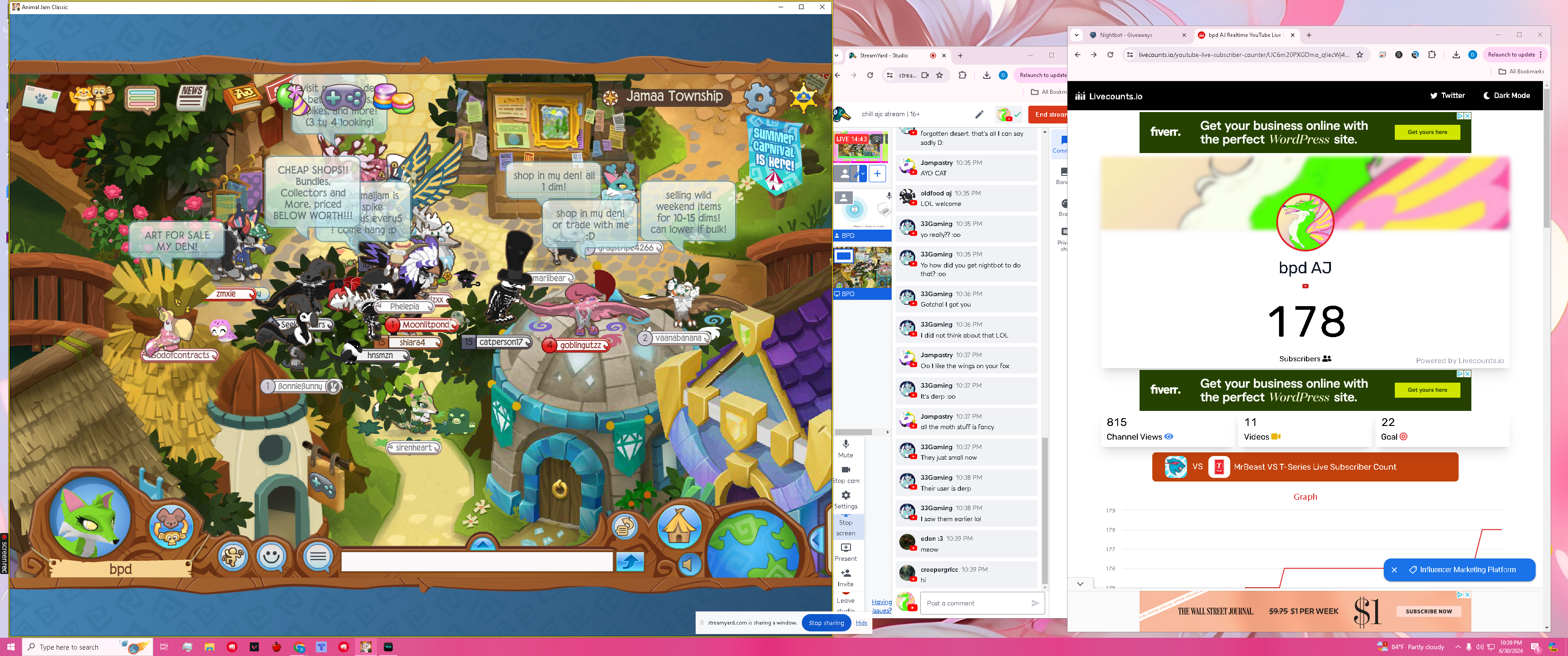
Task: Open the chat history scroll icon
Action: [624, 526]
